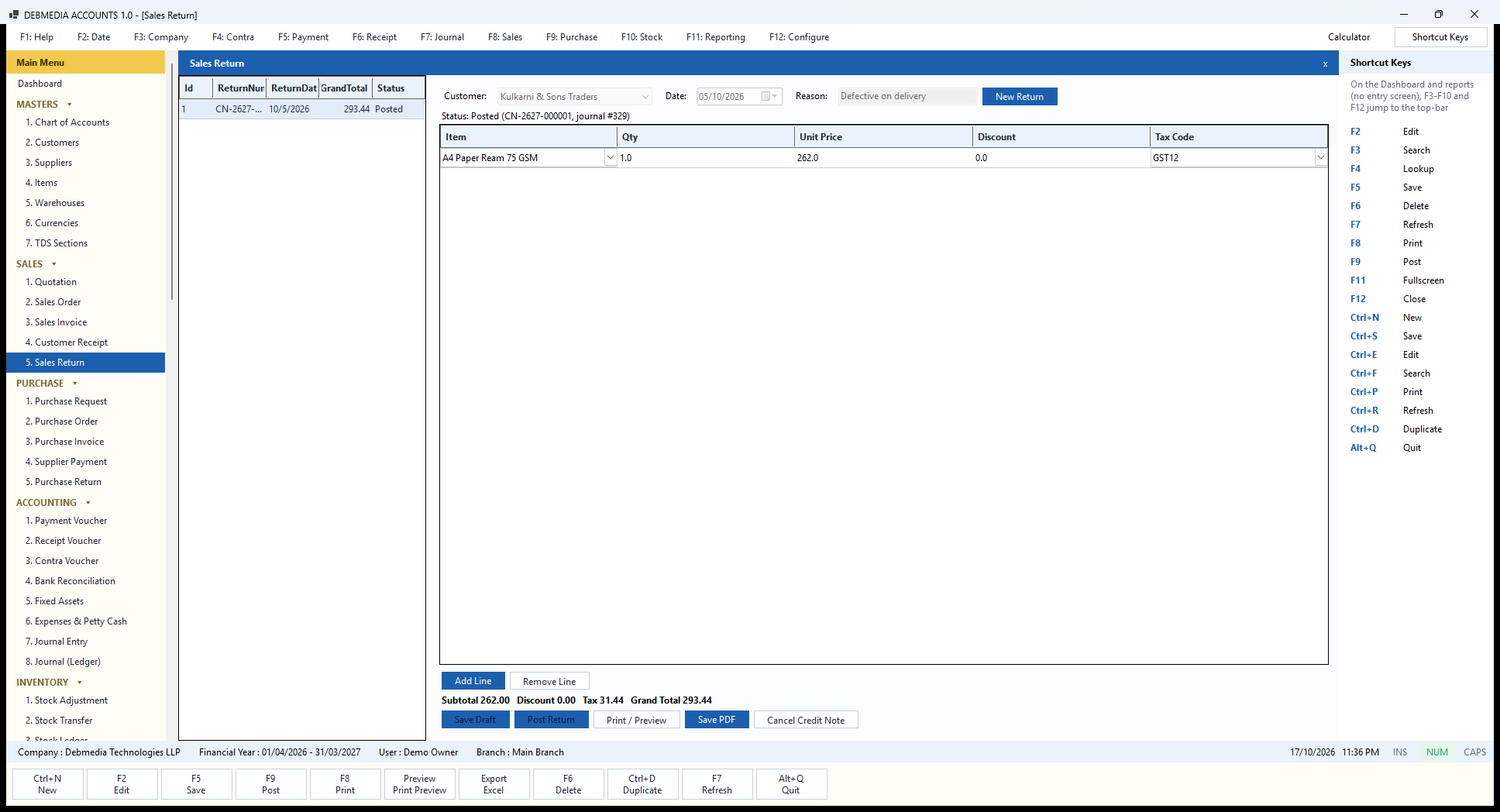1500x812 pixels.
Task: Click Save PDF button
Action: tap(717, 720)
